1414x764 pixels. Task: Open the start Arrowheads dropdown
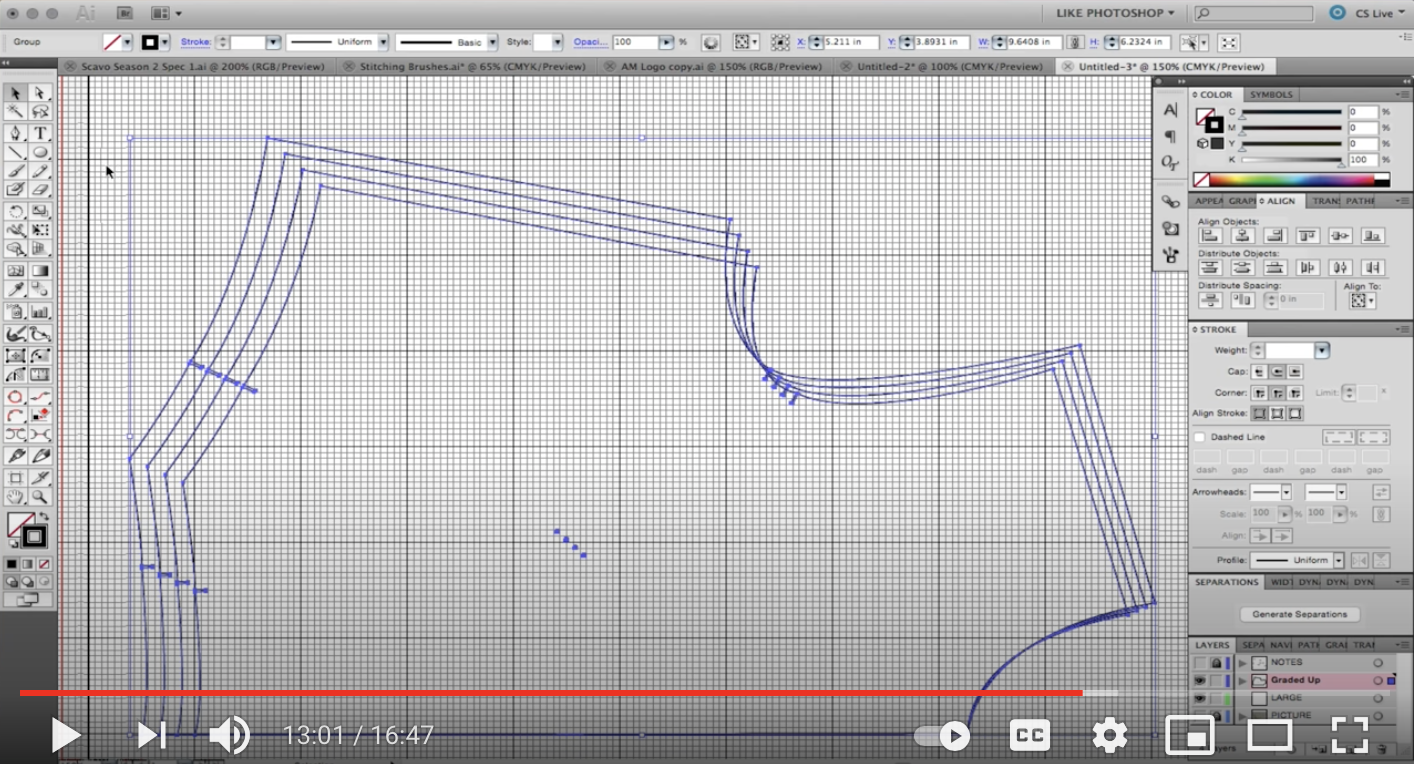(1286, 492)
